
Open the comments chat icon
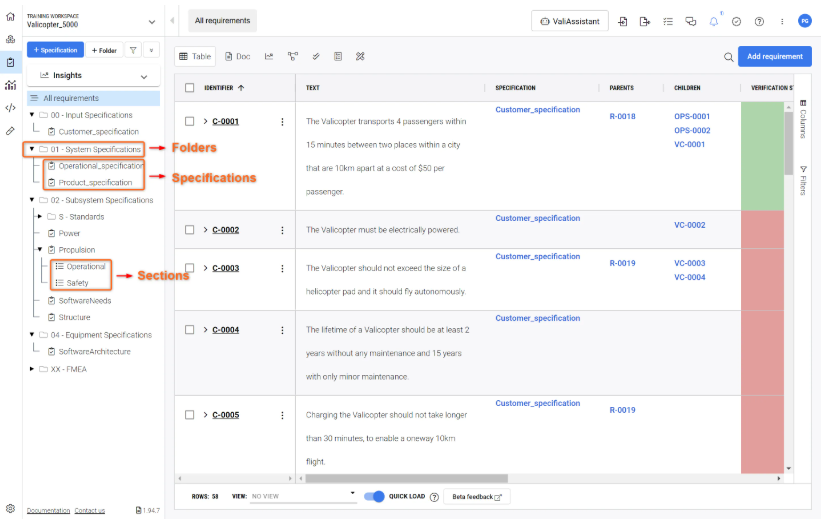[691, 21]
